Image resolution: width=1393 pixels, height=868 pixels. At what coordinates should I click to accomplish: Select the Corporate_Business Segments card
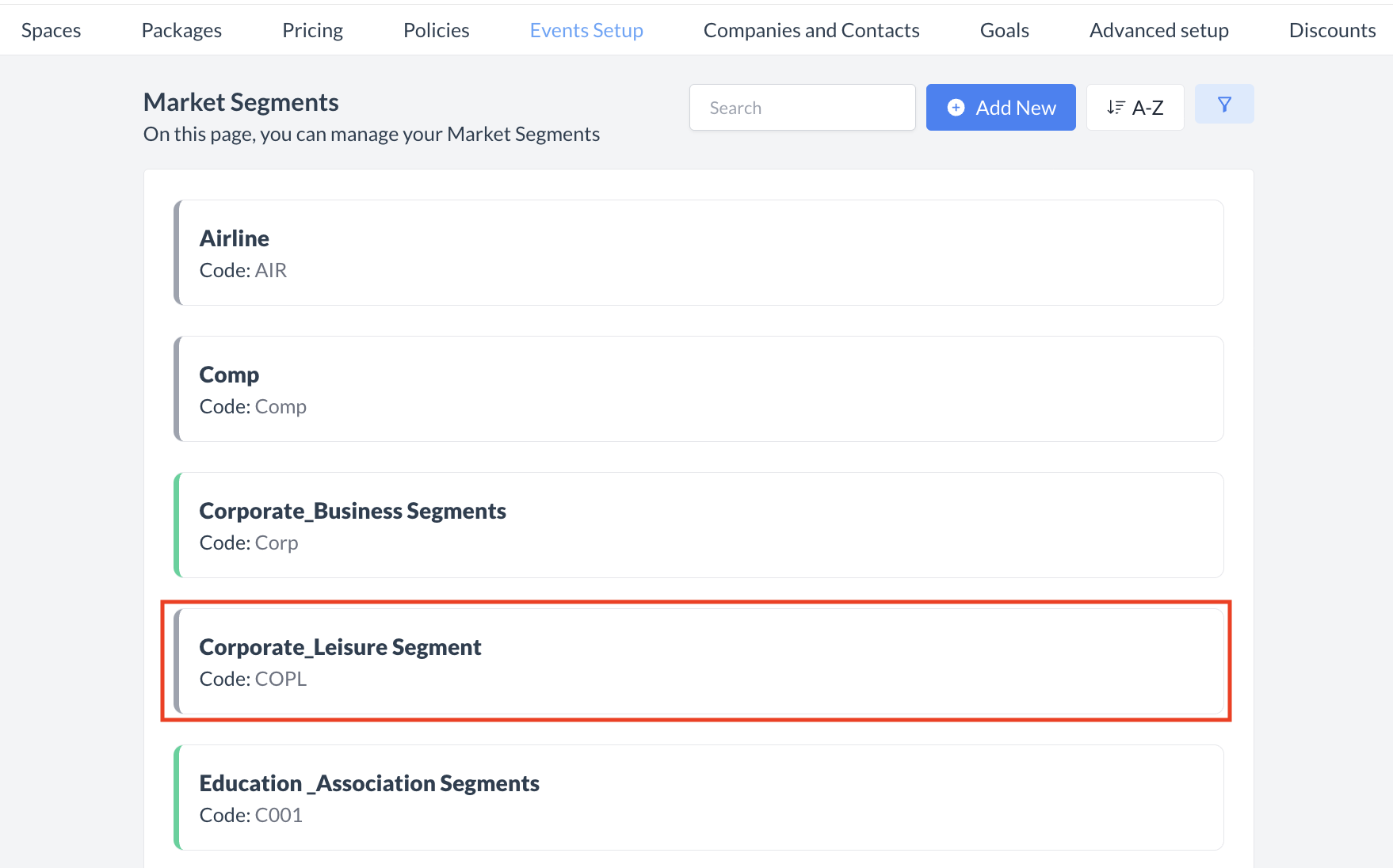(699, 524)
